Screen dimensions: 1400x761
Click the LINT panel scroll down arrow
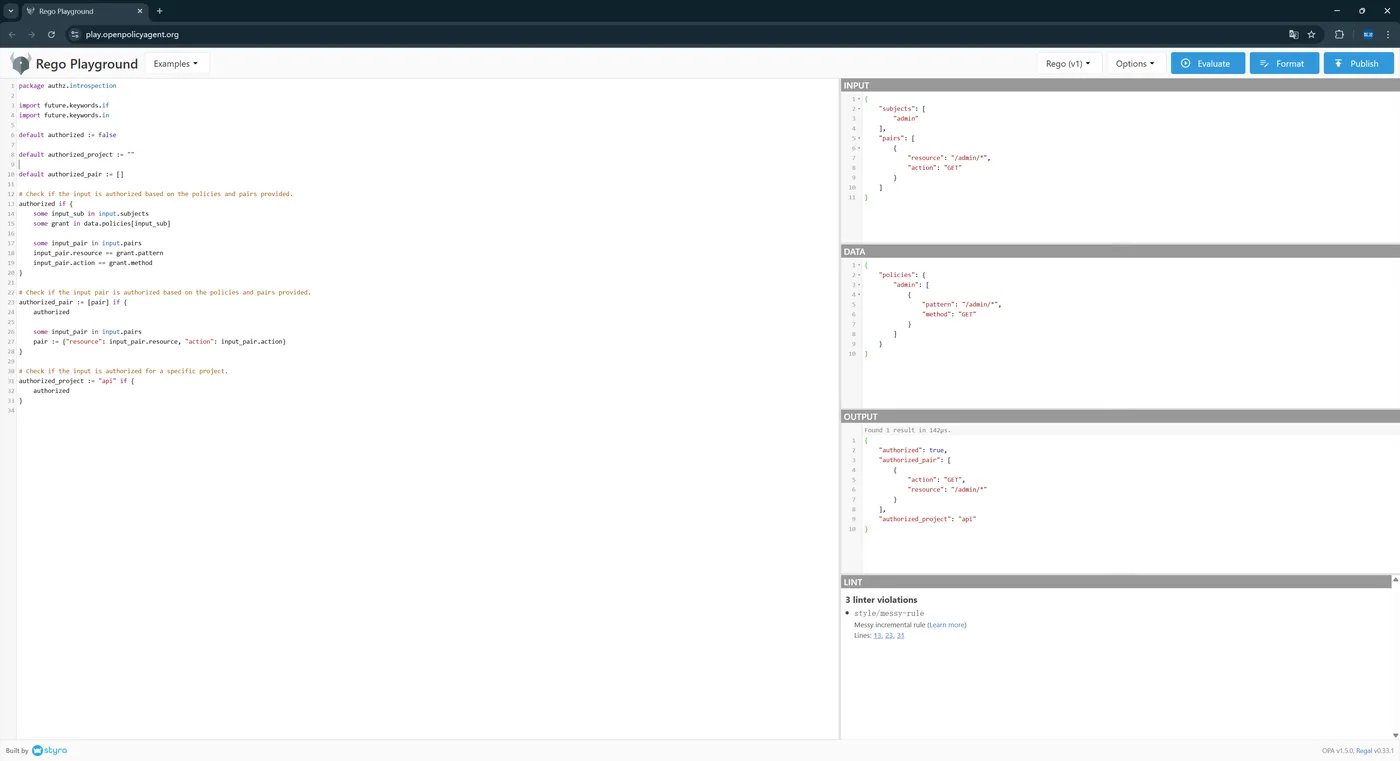[x=1395, y=735]
